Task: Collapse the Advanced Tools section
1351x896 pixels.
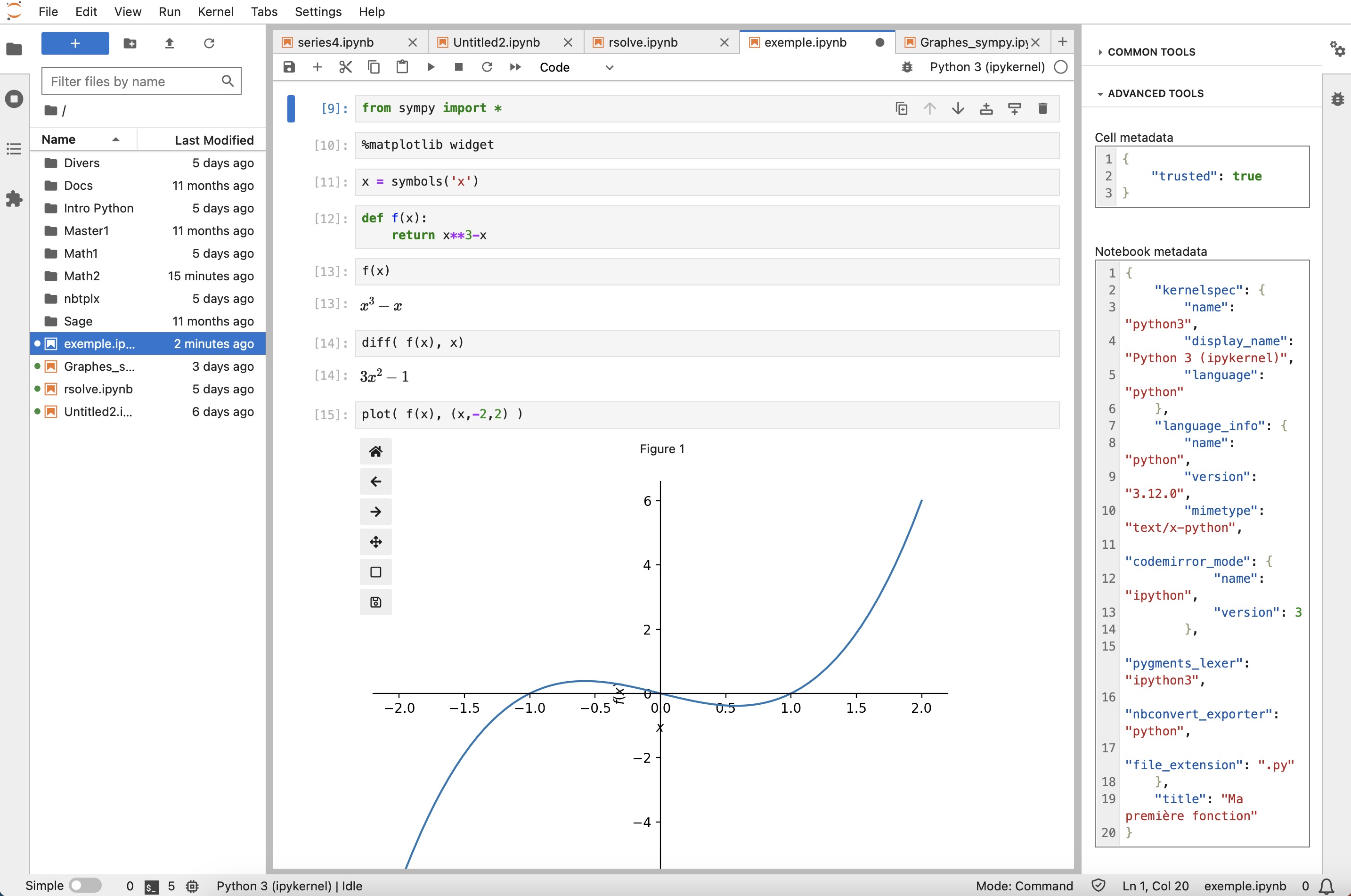Action: (1155, 93)
